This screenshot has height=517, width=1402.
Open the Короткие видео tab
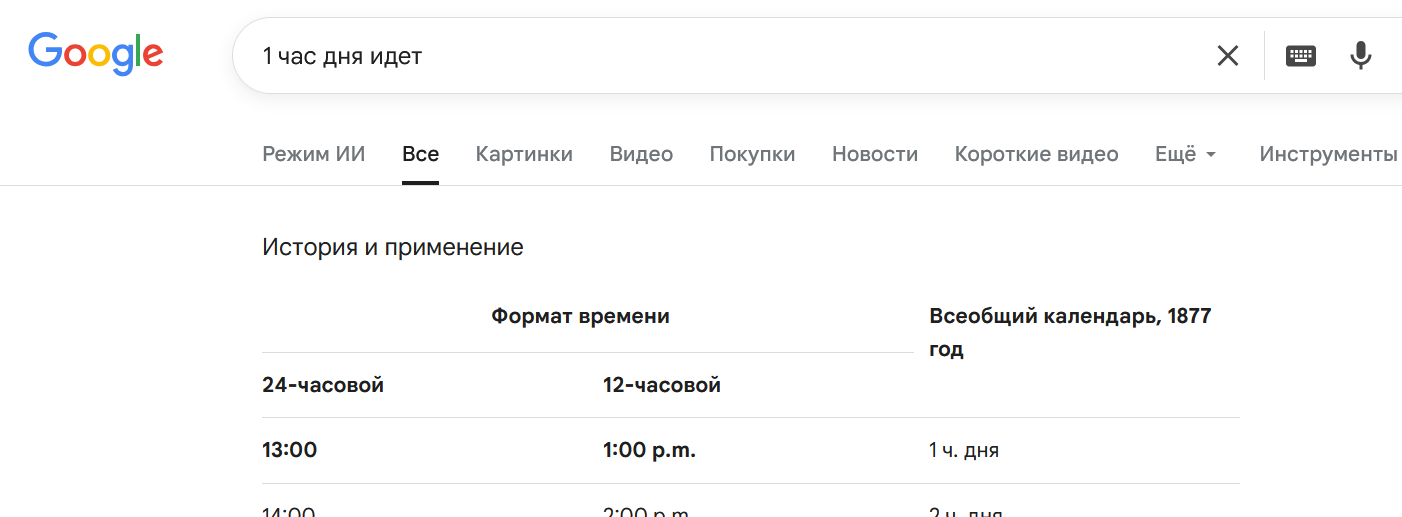click(x=1036, y=154)
